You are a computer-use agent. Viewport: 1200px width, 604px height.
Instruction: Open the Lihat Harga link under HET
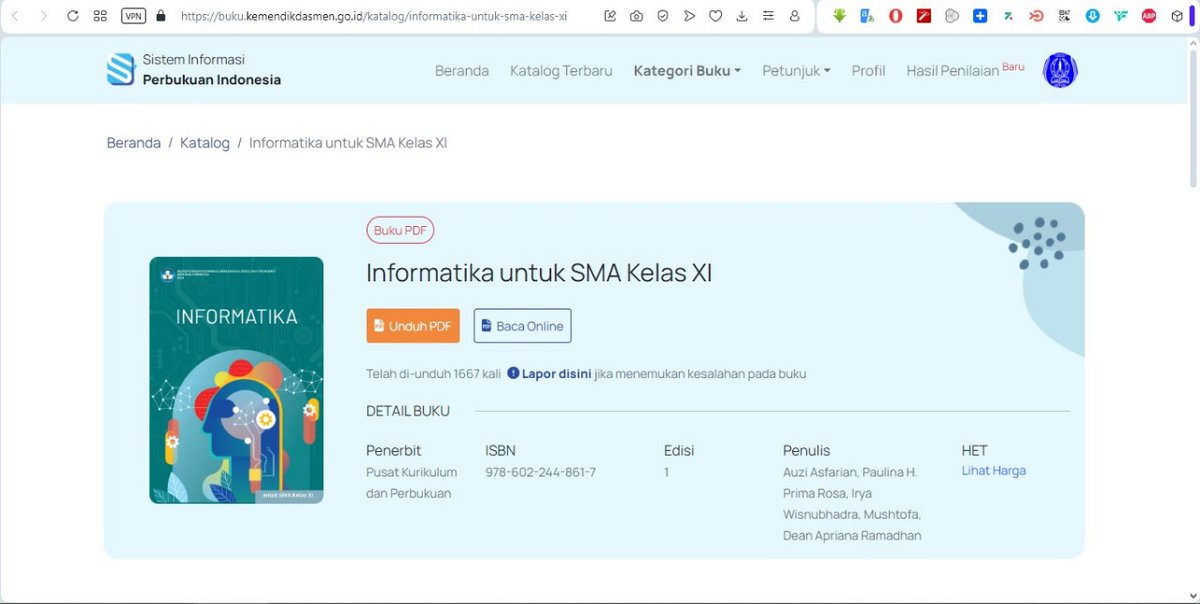(x=993, y=470)
